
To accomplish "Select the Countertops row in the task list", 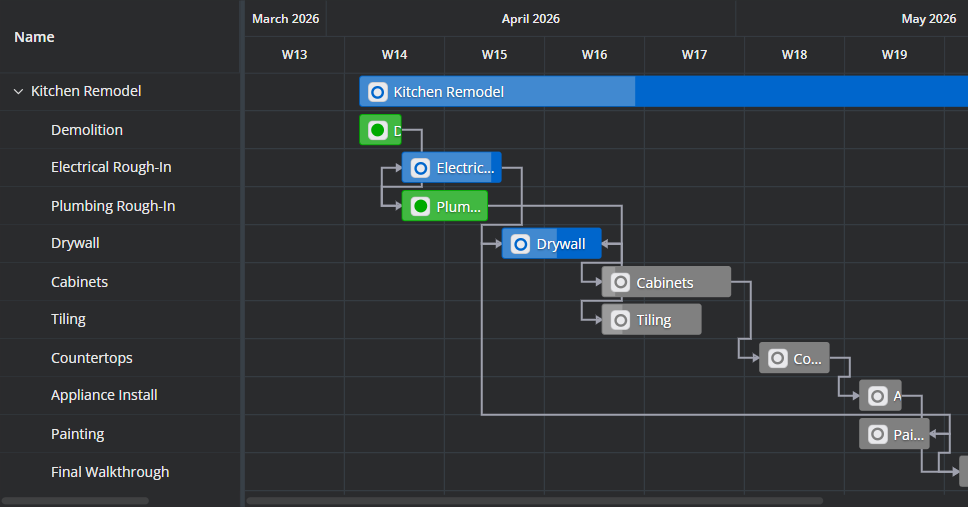I will click(x=120, y=358).
